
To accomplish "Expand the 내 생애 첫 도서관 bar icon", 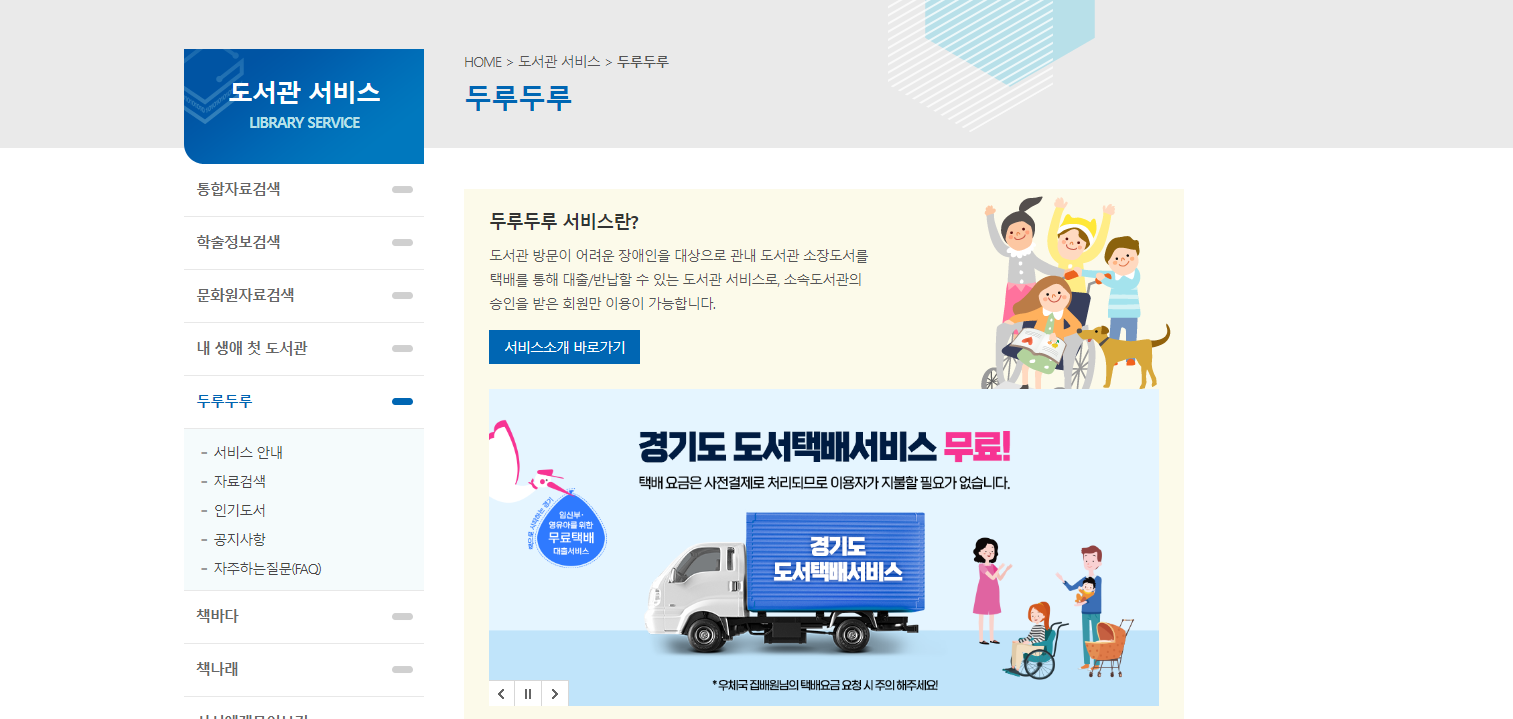I will click(402, 348).
